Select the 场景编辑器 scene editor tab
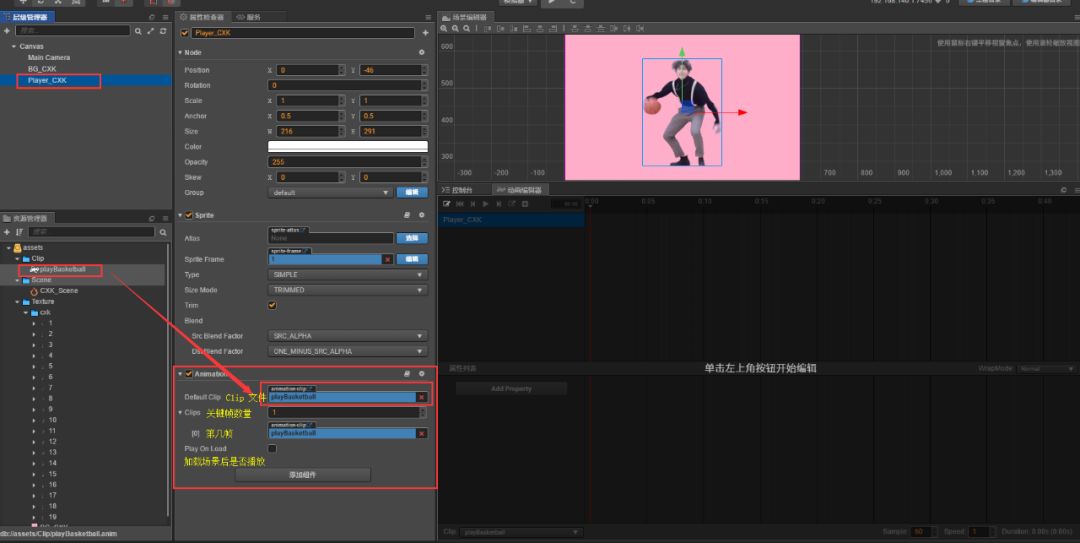Screen dimensions: 1080x543 [x=464, y=17]
